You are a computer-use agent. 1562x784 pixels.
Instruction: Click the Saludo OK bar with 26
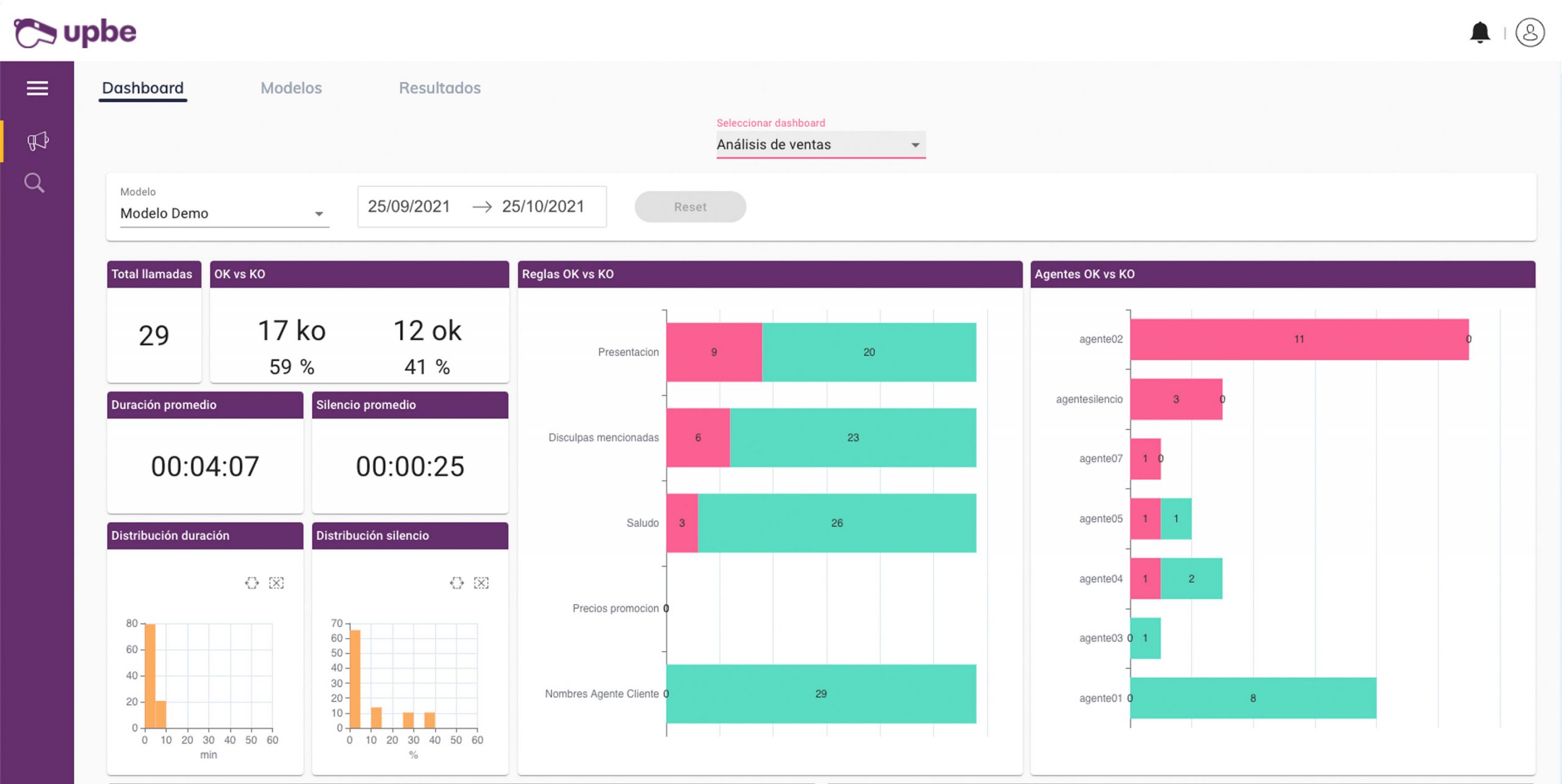(x=837, y=523)
